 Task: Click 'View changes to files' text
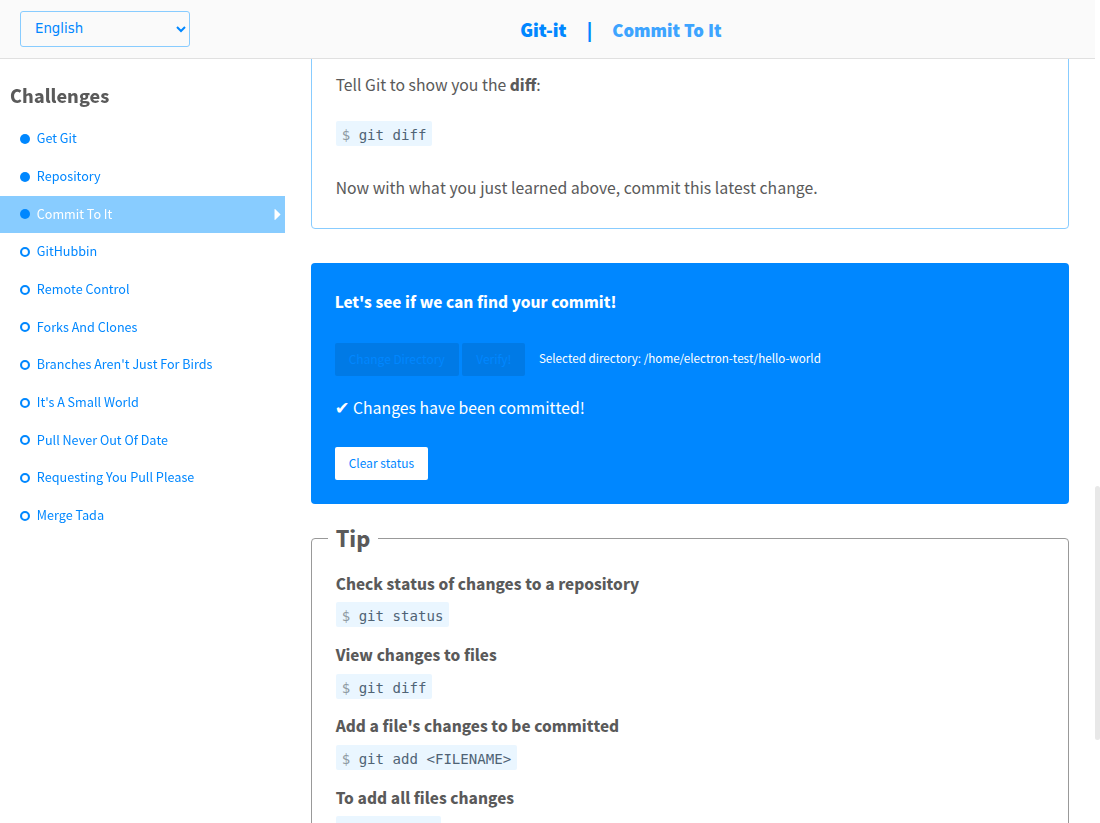coord(416,655)
